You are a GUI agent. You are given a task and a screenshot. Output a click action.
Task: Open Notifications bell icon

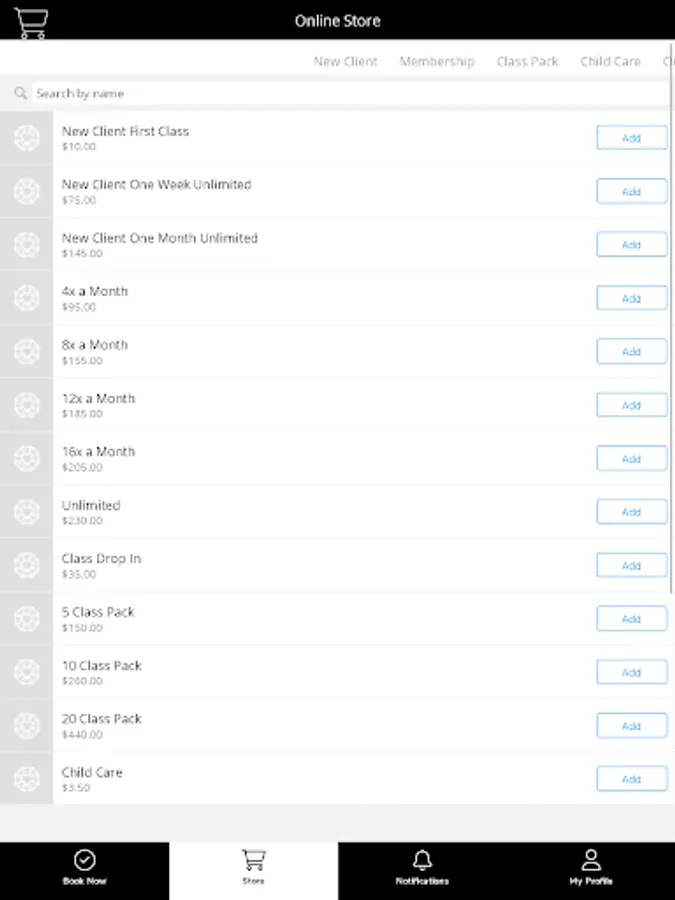click(422, 861)
